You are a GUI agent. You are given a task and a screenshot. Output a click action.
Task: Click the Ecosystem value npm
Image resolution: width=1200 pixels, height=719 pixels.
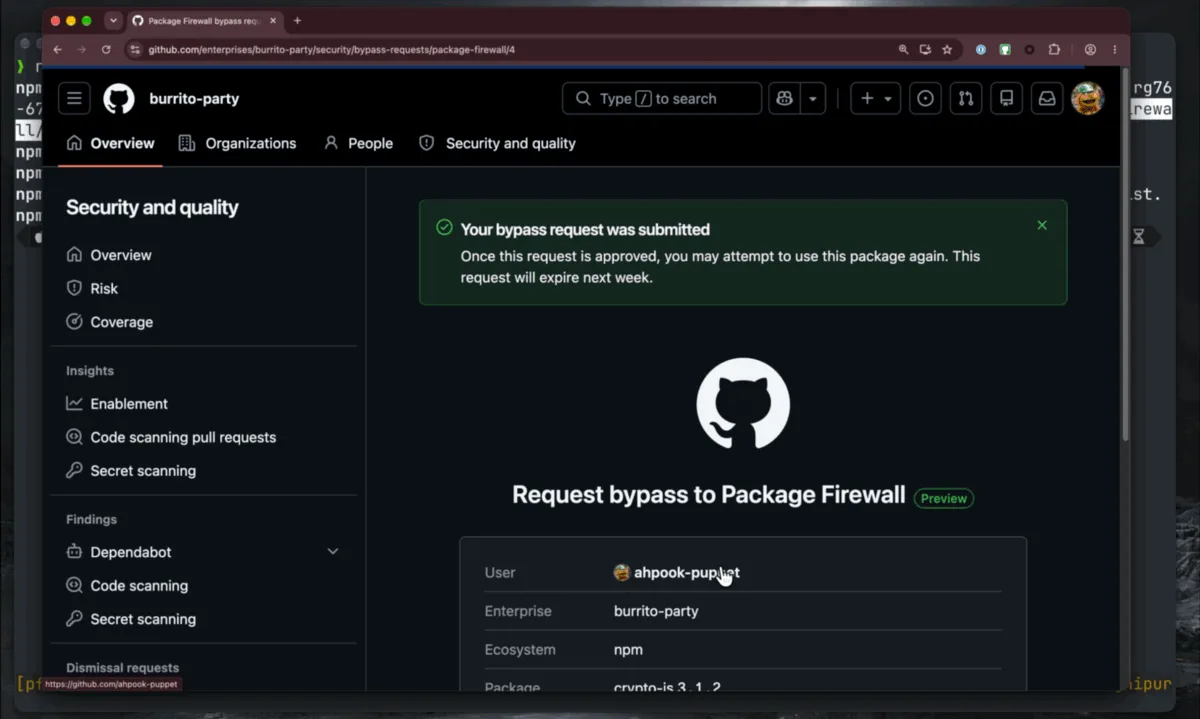pos(628,650)
